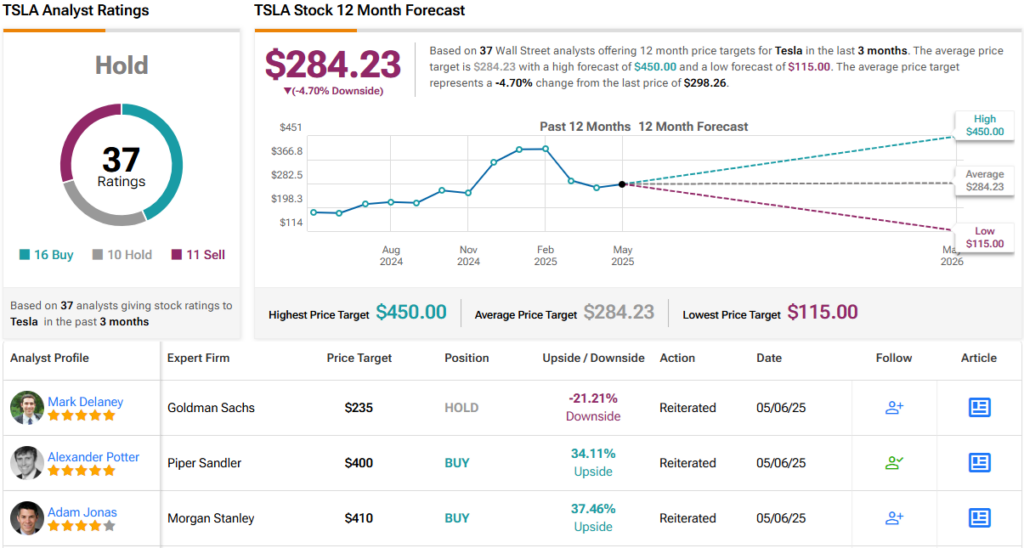
Task: Open Alexander Potter's profile photo
Action: point(27,463)
